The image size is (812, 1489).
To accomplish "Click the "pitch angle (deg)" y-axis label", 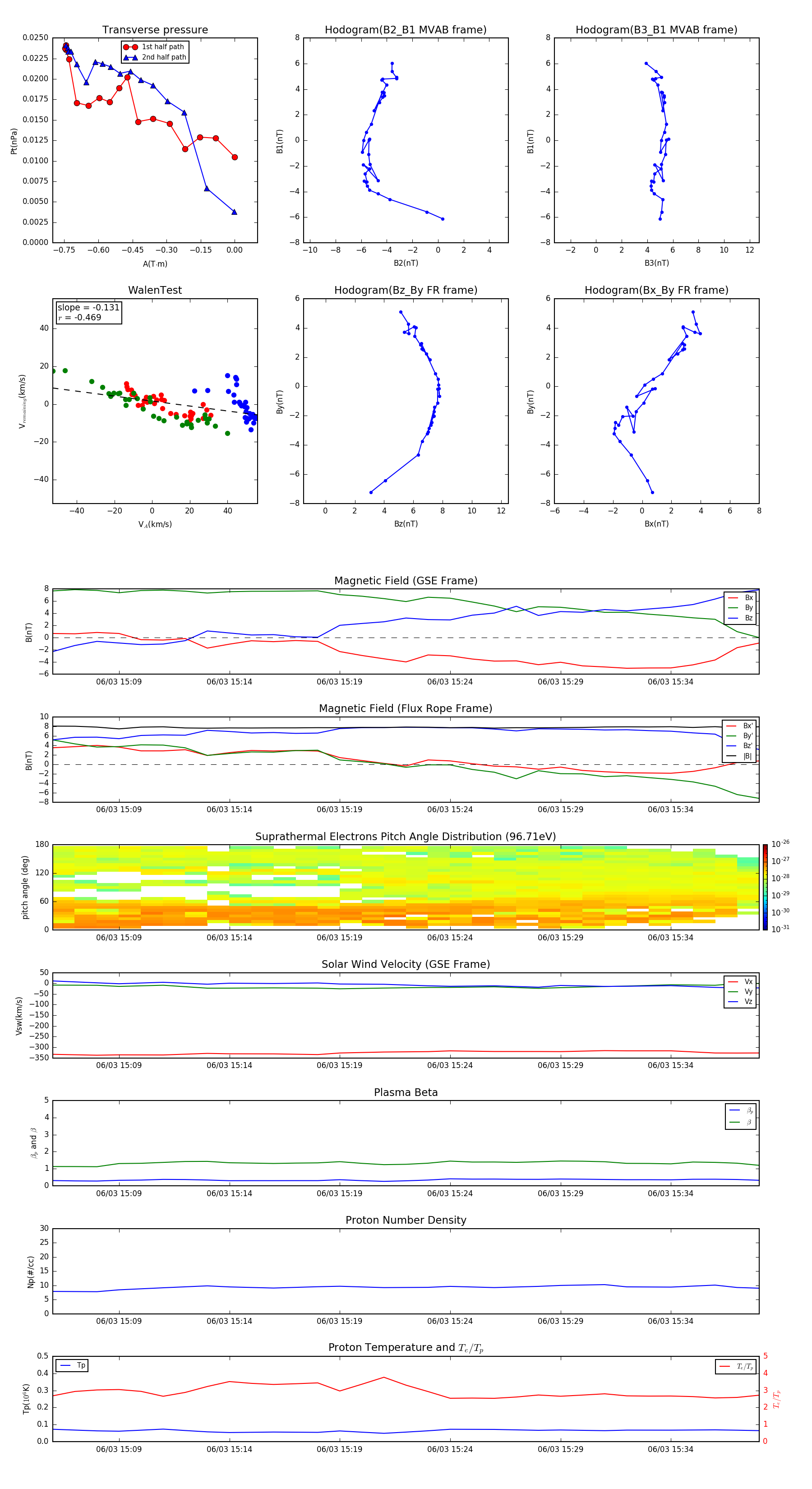I will click(25, 887).
